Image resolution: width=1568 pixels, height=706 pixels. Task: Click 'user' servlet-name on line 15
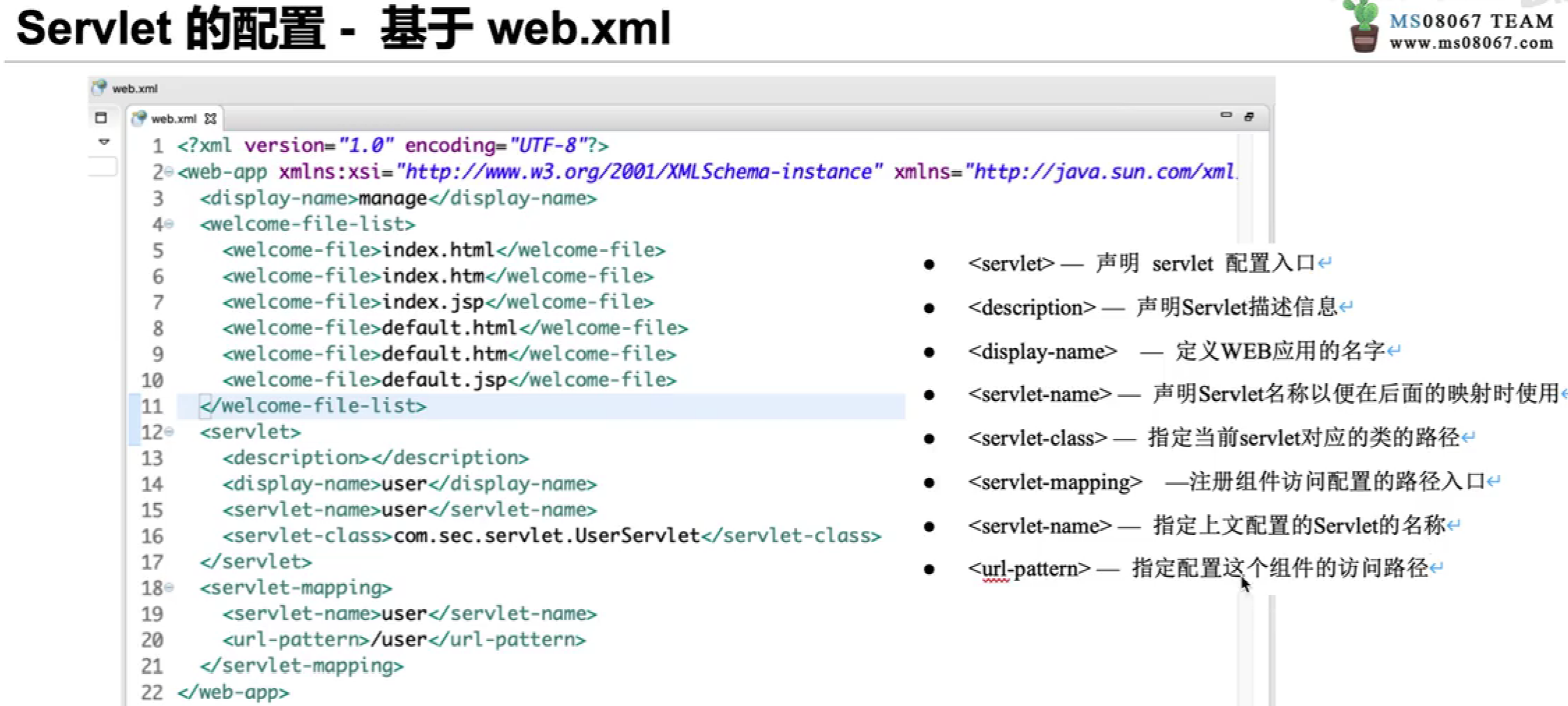(404, 510)
